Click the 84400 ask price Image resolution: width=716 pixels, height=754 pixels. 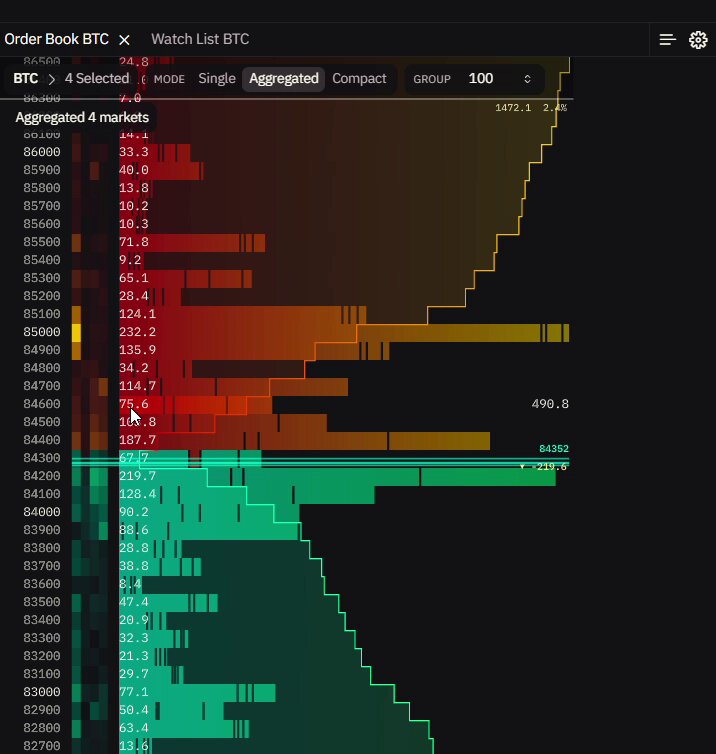pyautogui.click(x=42, y=440)
